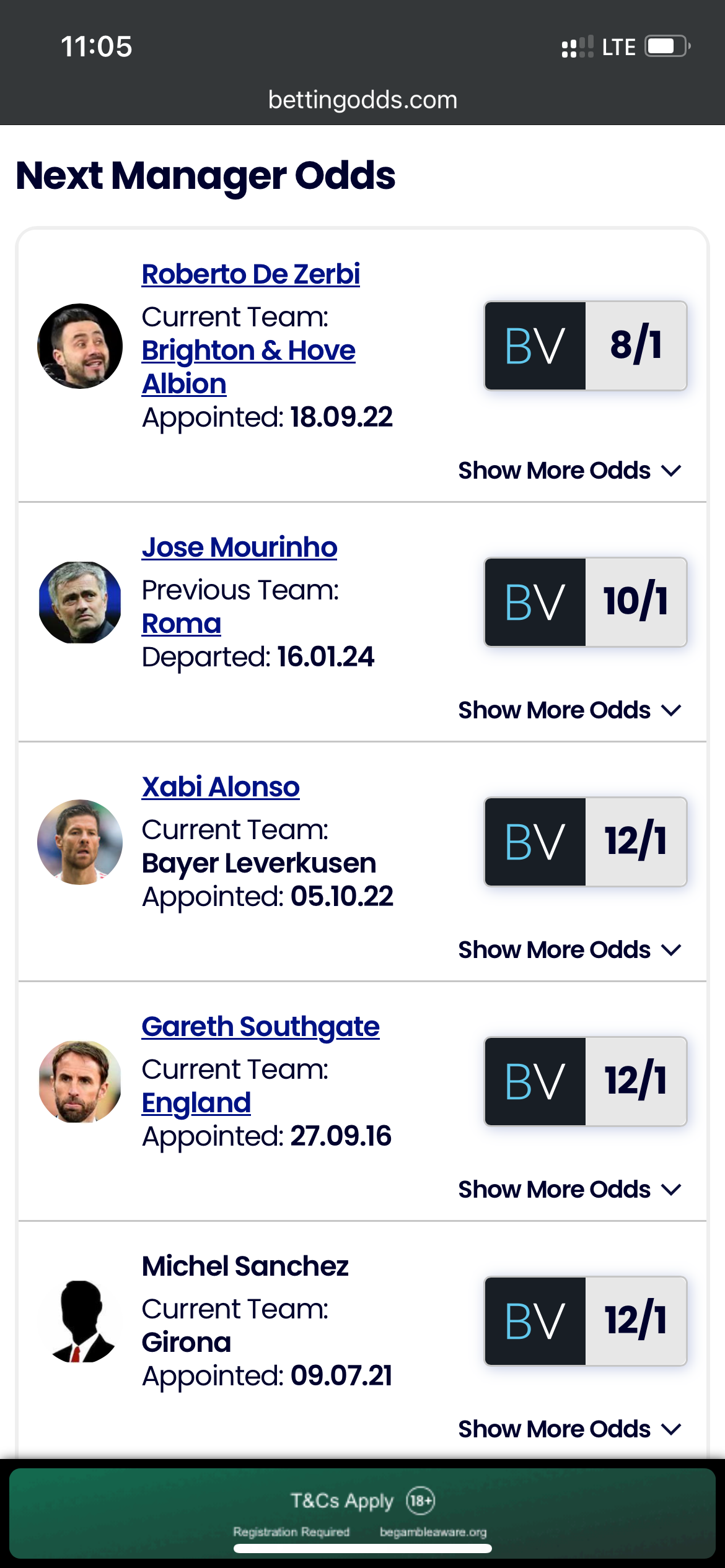Follow the Roma team link
The width and height of the screenshot is (725, 1568).
(182, 624)
